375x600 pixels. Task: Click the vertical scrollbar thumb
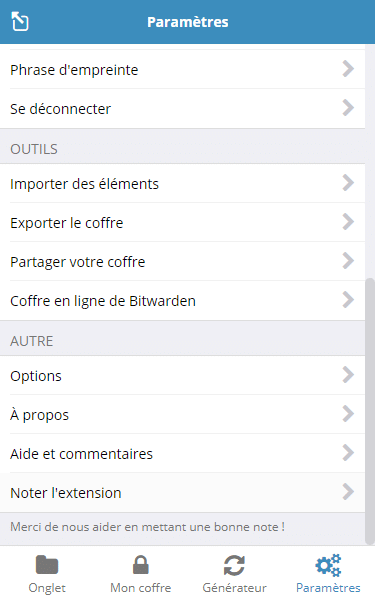pos(370,411)
